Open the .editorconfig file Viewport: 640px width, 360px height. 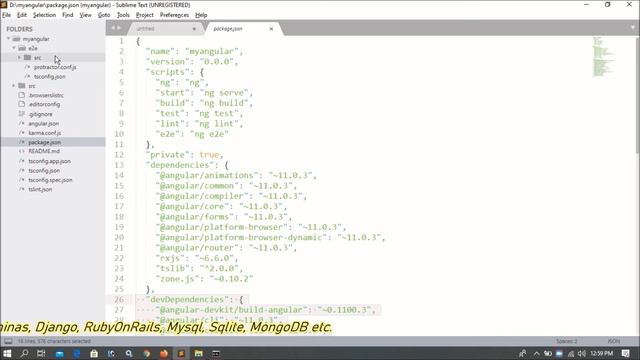(44, 104)
